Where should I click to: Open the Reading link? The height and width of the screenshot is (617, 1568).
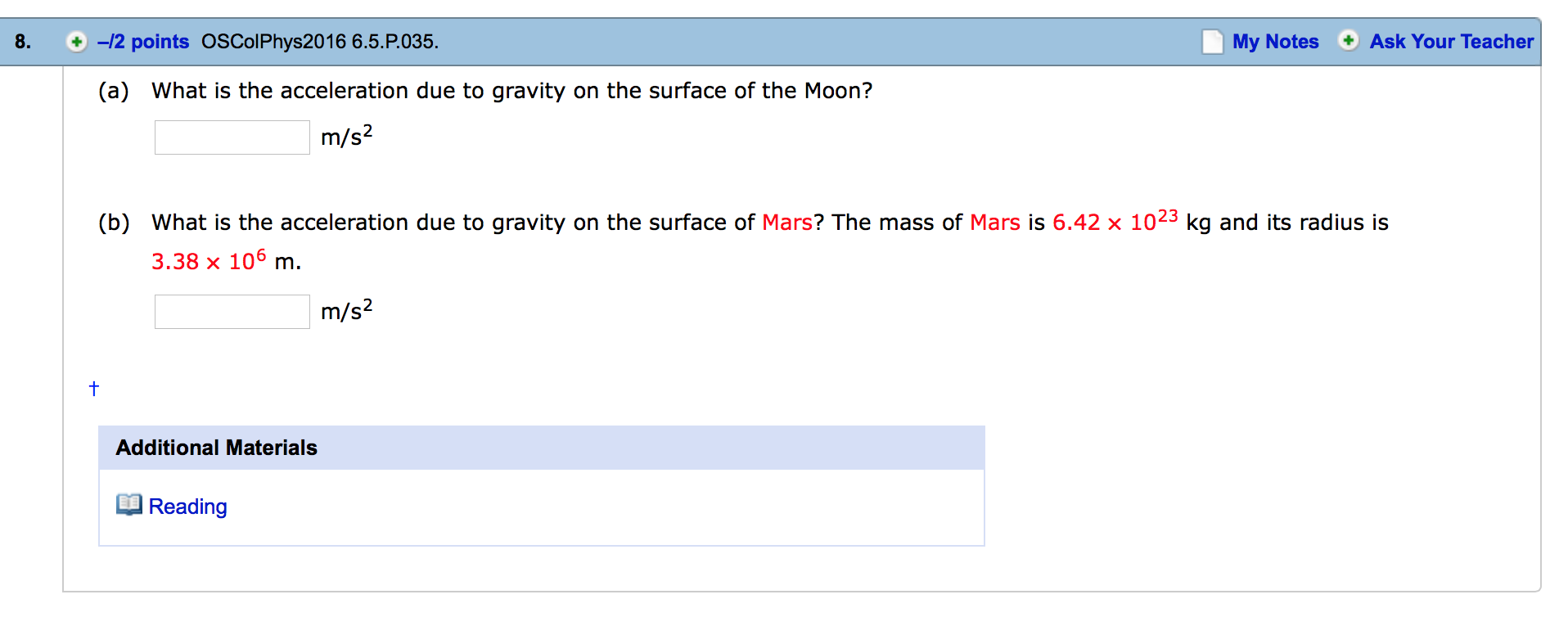click(187, 507)
